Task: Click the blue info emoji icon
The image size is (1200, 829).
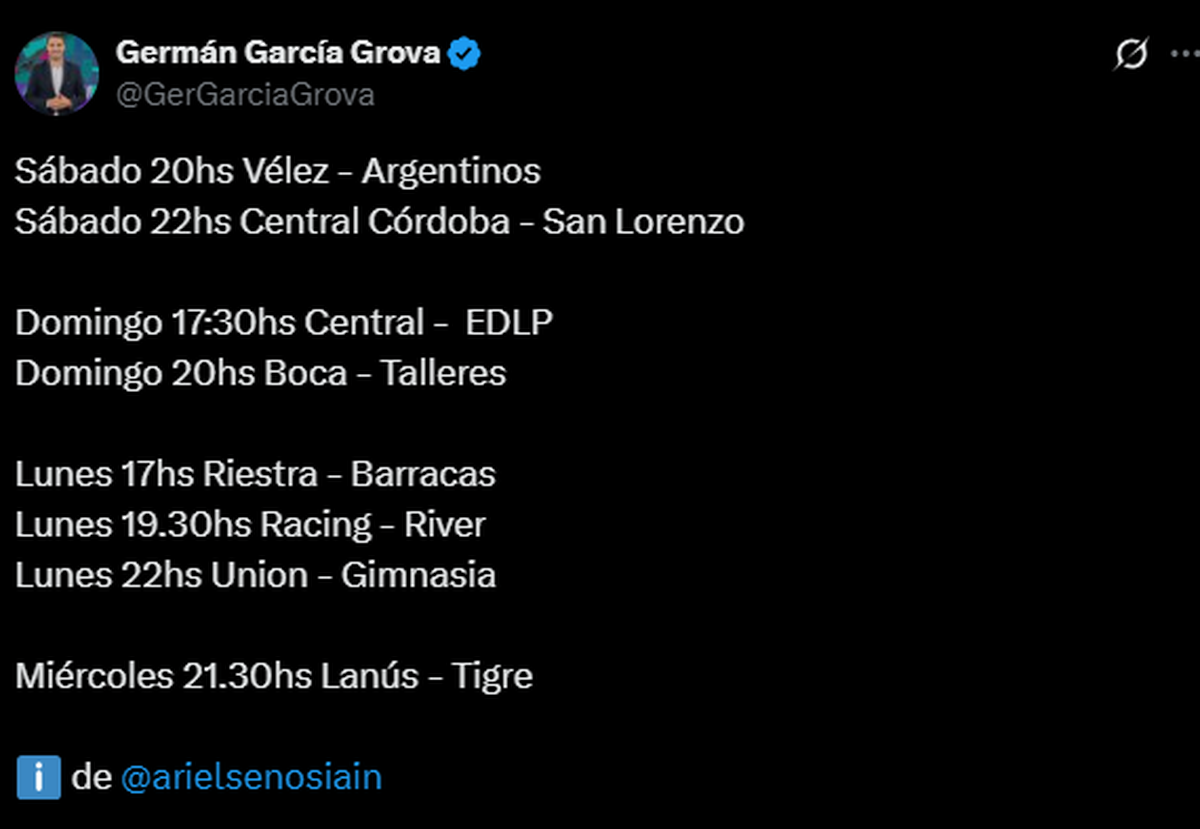Action: tap(38, 778)
